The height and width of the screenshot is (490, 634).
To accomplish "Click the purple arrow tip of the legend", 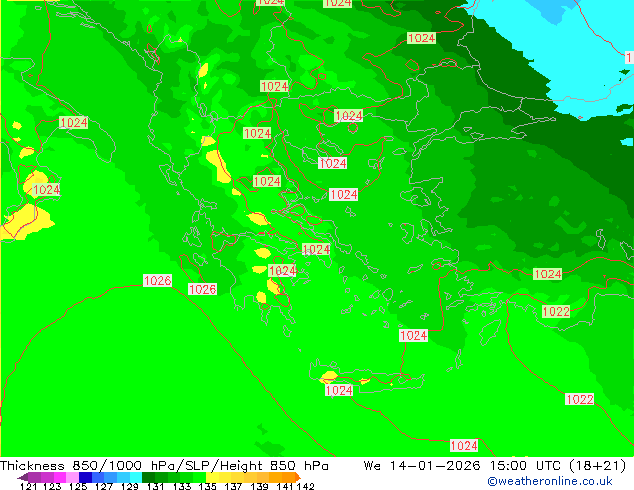I will (x=23, y=477).
